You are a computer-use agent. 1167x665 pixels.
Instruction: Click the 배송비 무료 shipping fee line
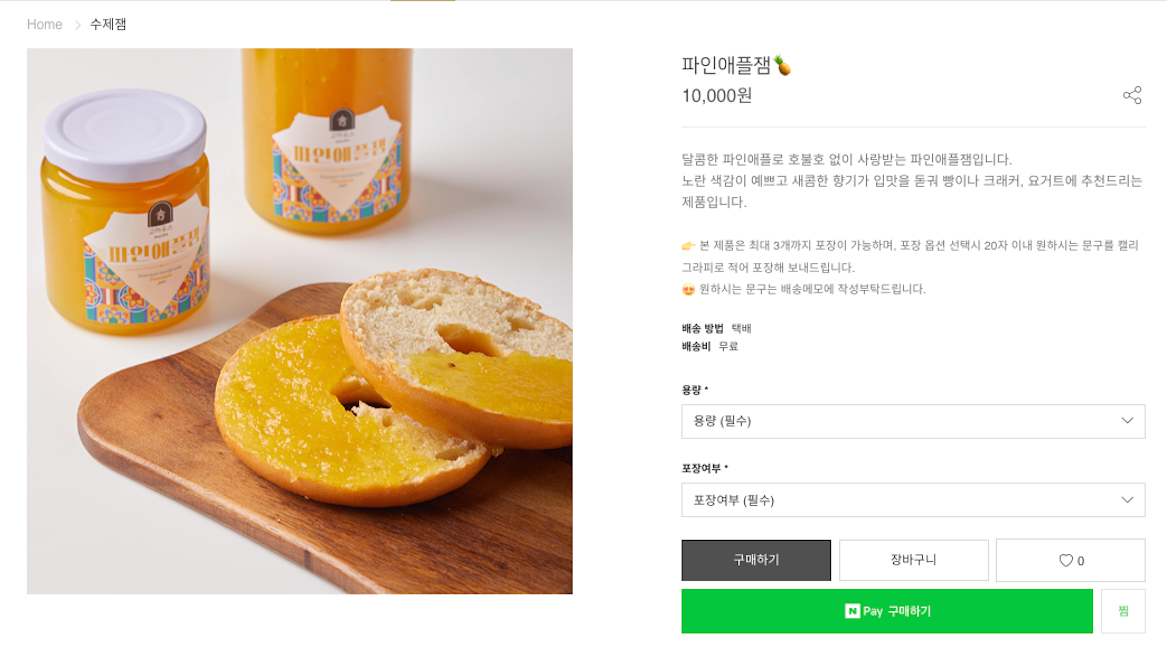click(x=710, y=346)
